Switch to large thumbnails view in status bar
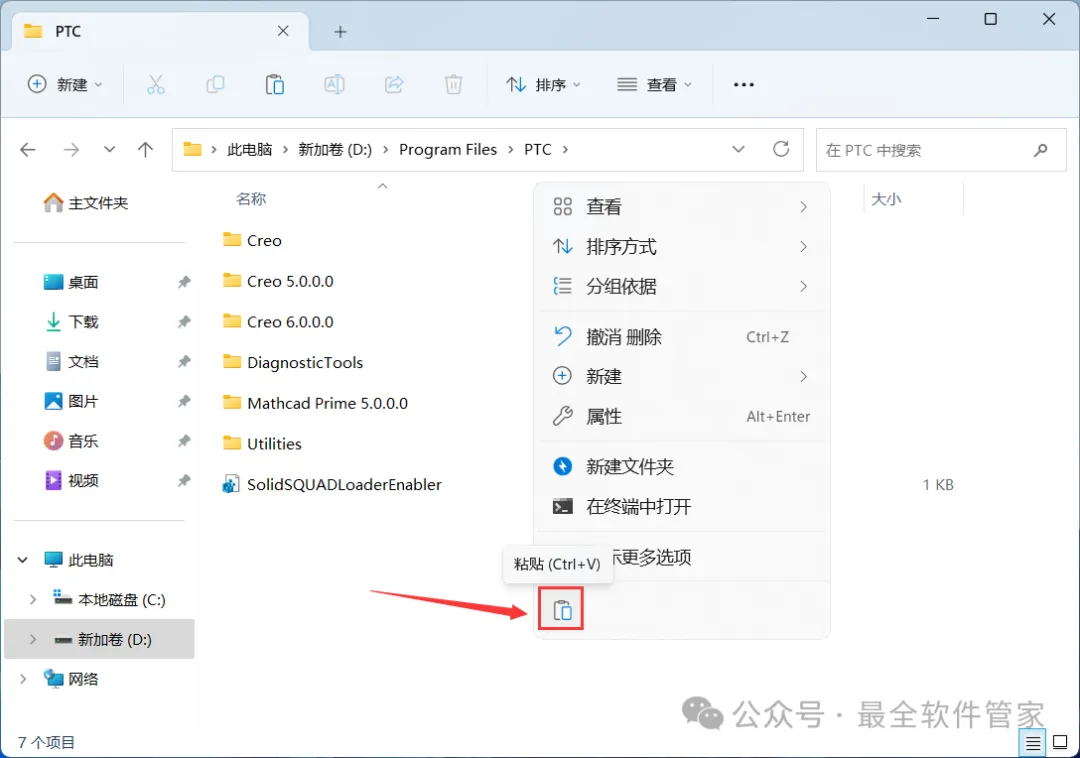Viewport: 1080px width, 758px height. [1061, 742]
